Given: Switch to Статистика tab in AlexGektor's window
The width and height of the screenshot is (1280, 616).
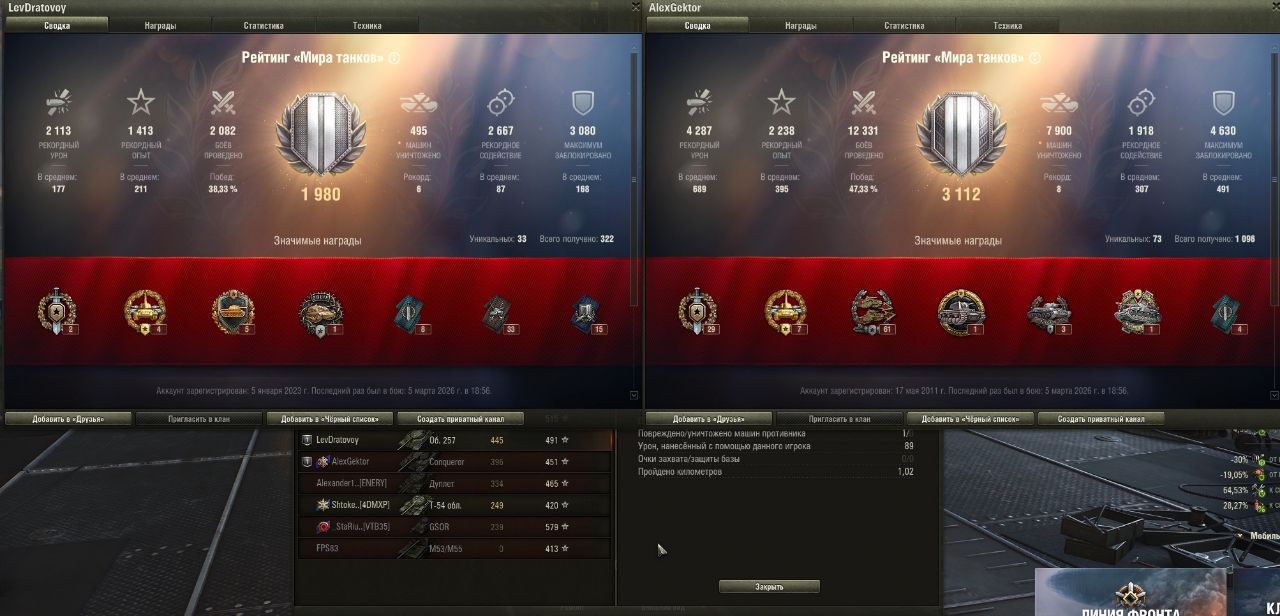Looking at the screenshot, I should pyautogui.click(x=903, y=25).
